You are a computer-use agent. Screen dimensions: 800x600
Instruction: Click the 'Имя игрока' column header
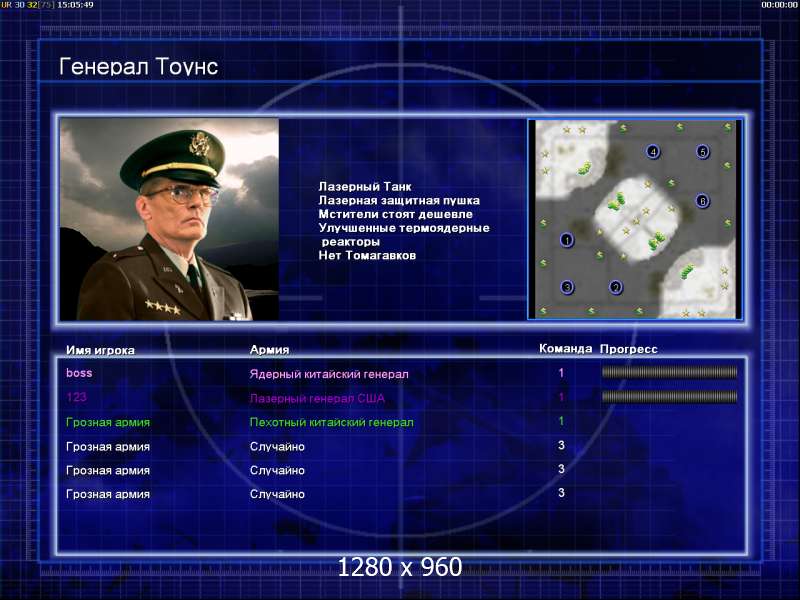(101, 350)
